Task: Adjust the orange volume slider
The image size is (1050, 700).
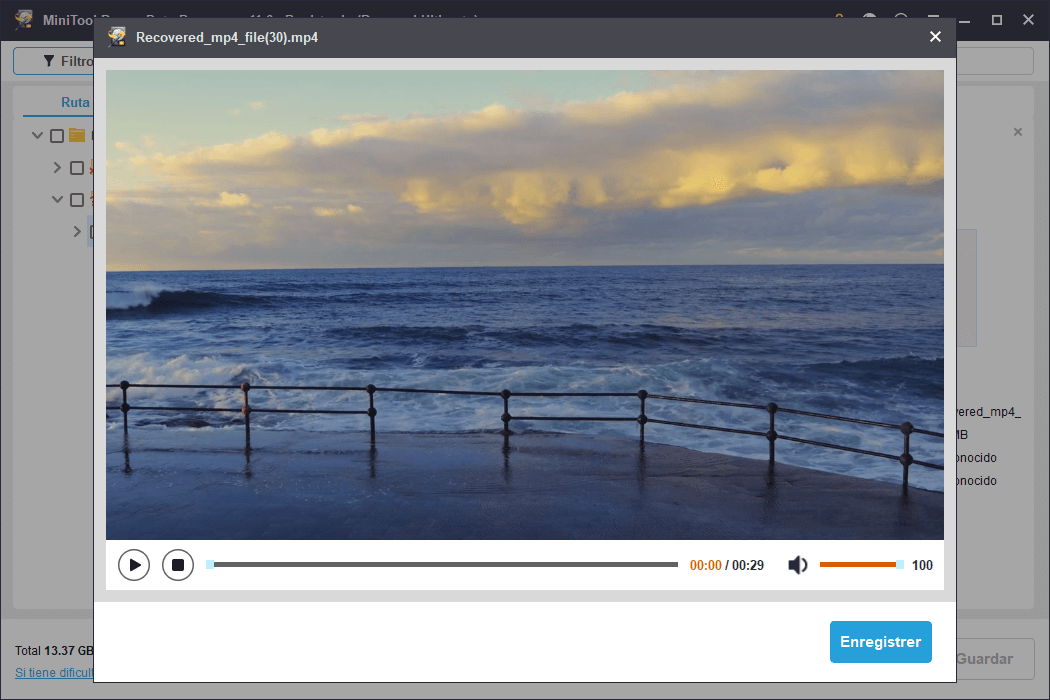Action: [859, 565]
